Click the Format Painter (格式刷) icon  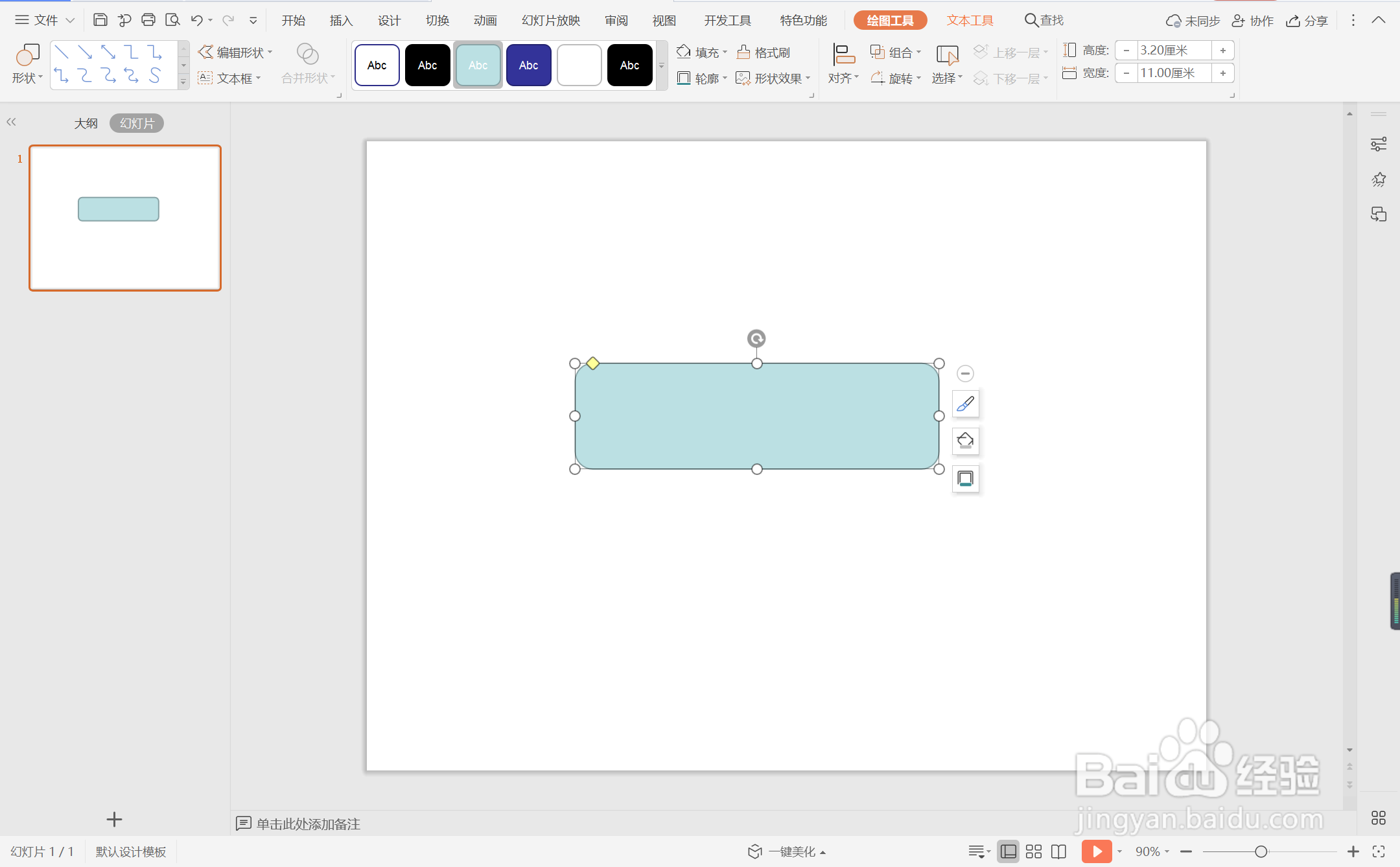744,52
